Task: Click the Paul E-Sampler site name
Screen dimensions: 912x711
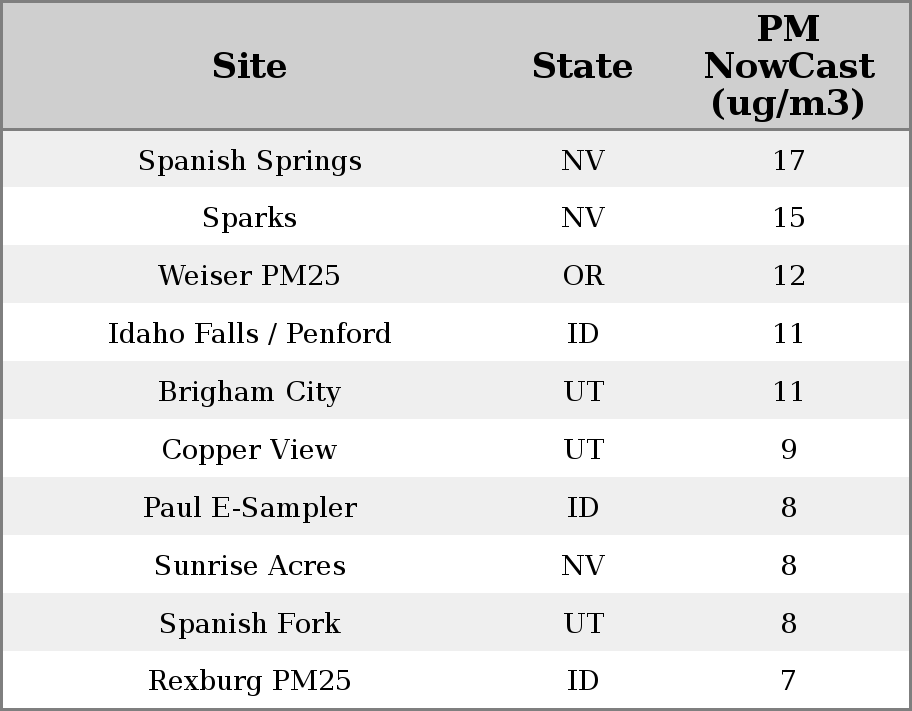Action: pos(249,508)
